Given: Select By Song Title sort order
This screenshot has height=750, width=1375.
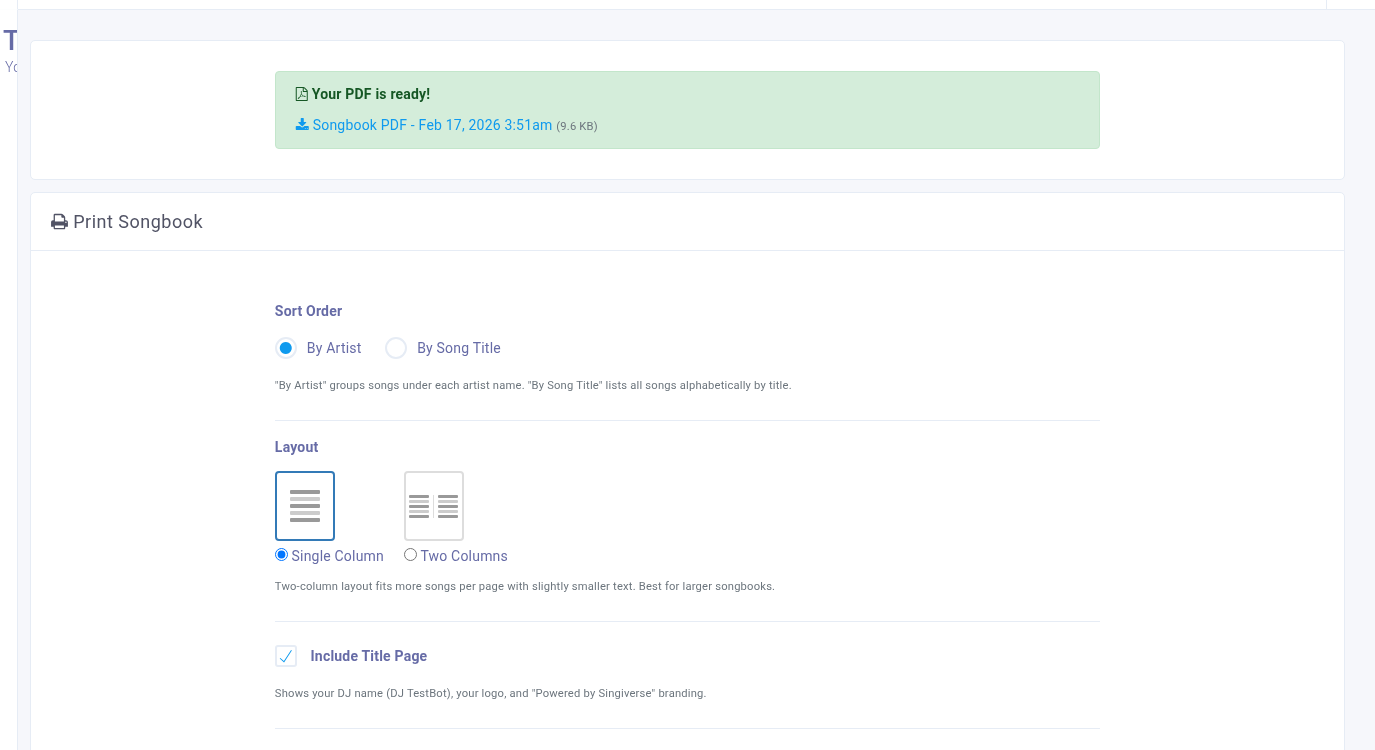Looking at the screenshot, I should coord(396,348).
